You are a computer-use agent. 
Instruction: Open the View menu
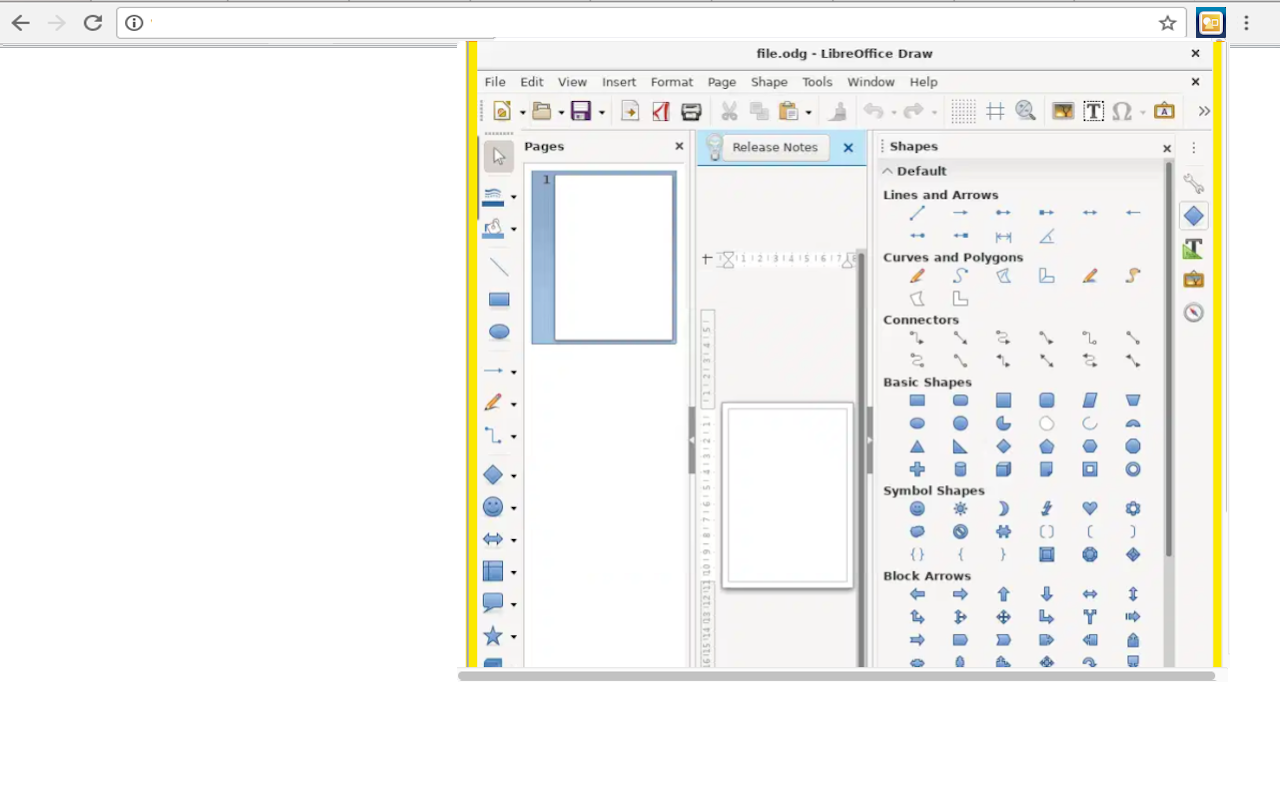(x=572, y=82)
